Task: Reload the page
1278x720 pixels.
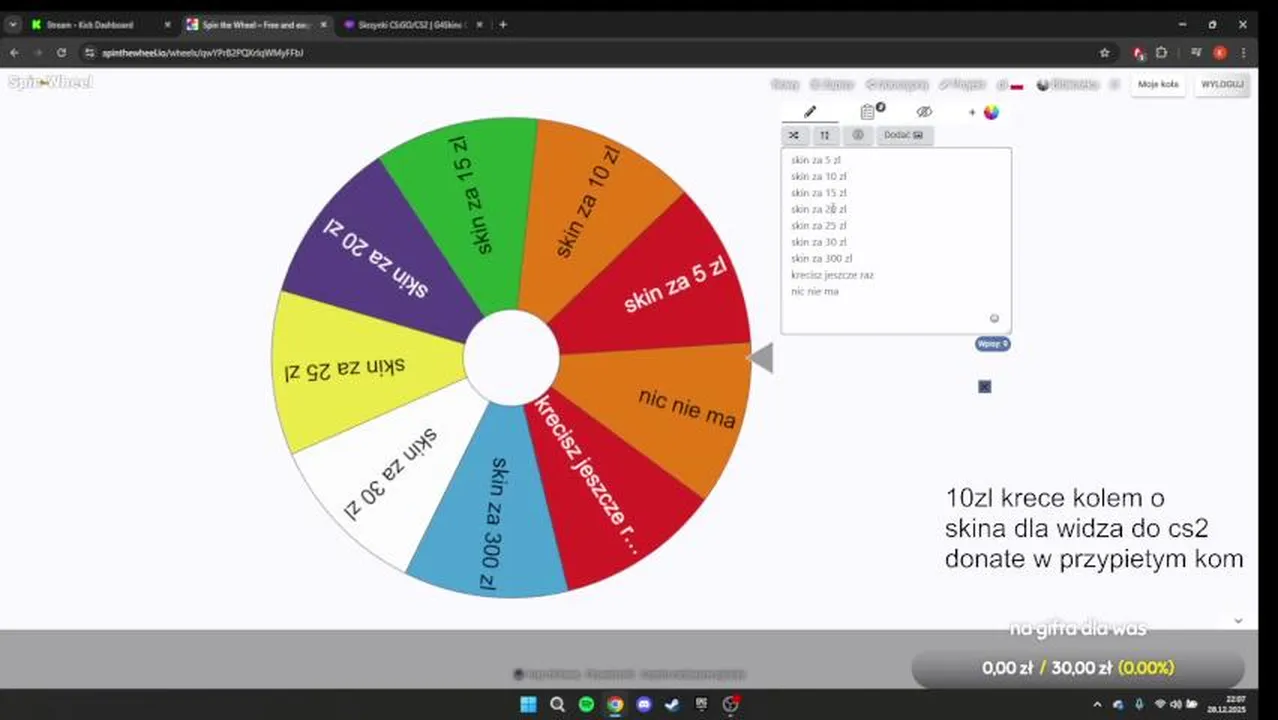Action: [x=62, y=52]
